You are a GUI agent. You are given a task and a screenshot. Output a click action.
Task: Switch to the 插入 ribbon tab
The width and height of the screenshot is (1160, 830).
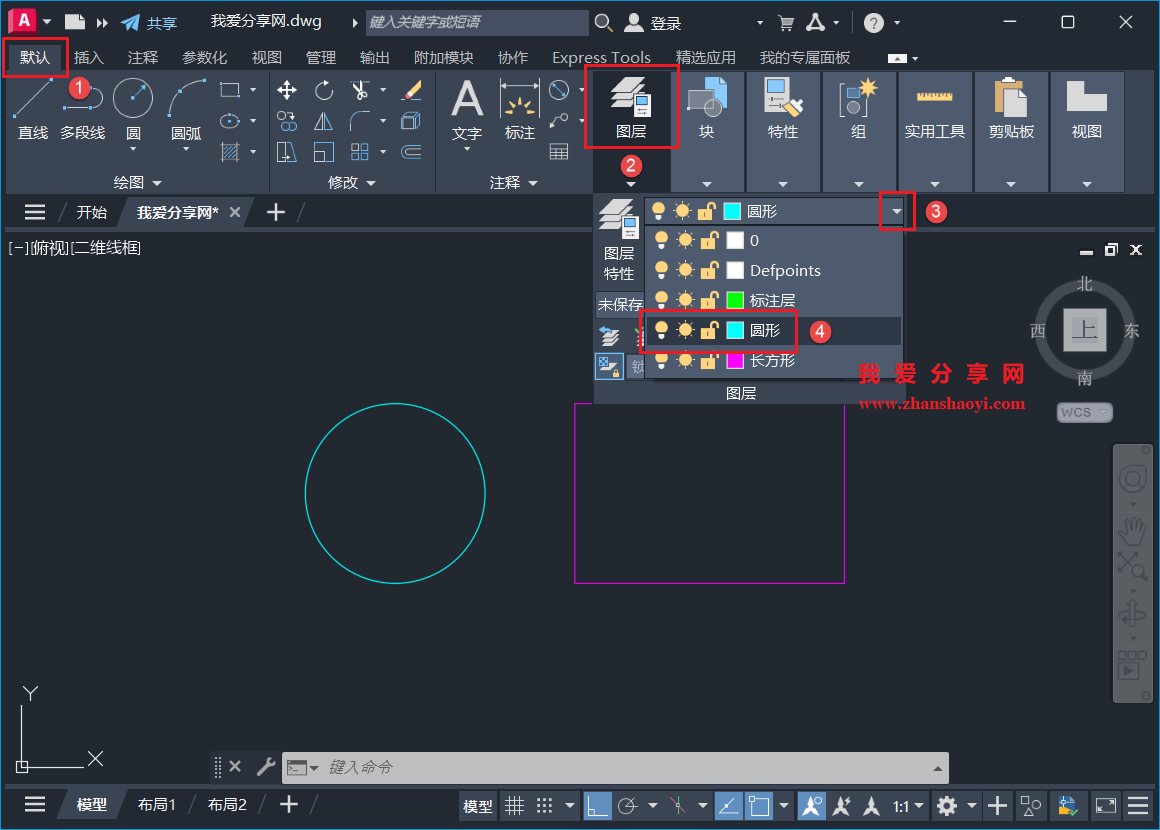89,57
